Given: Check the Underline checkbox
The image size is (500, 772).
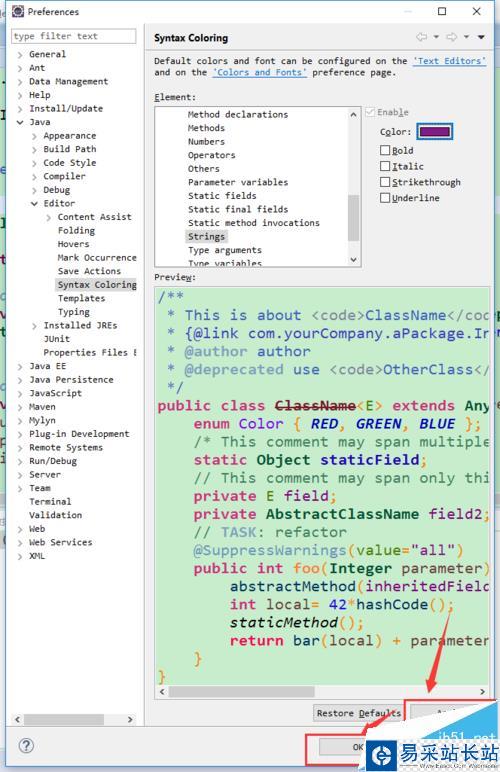Looking at the screenshot, I should point(385,197).
